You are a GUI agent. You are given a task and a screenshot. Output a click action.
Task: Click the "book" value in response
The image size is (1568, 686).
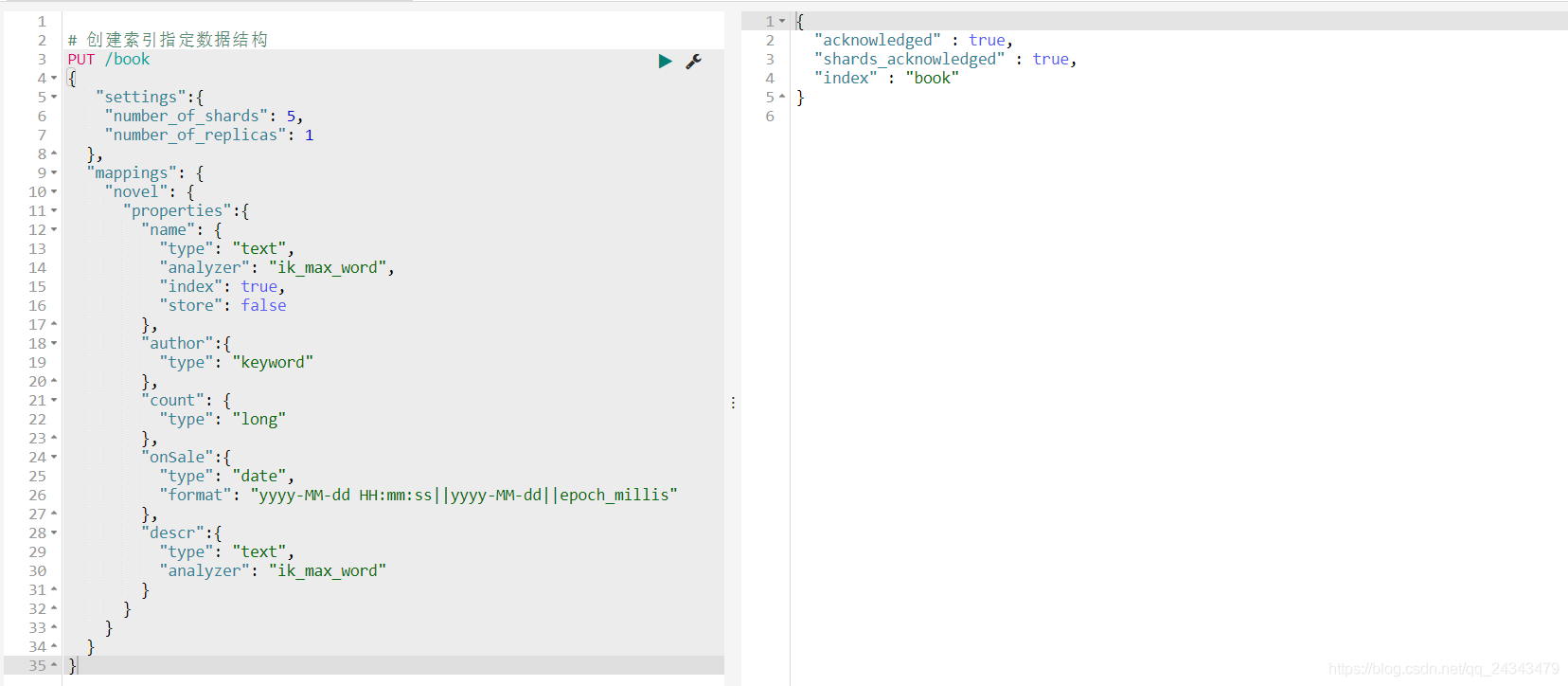click(933, 78)
